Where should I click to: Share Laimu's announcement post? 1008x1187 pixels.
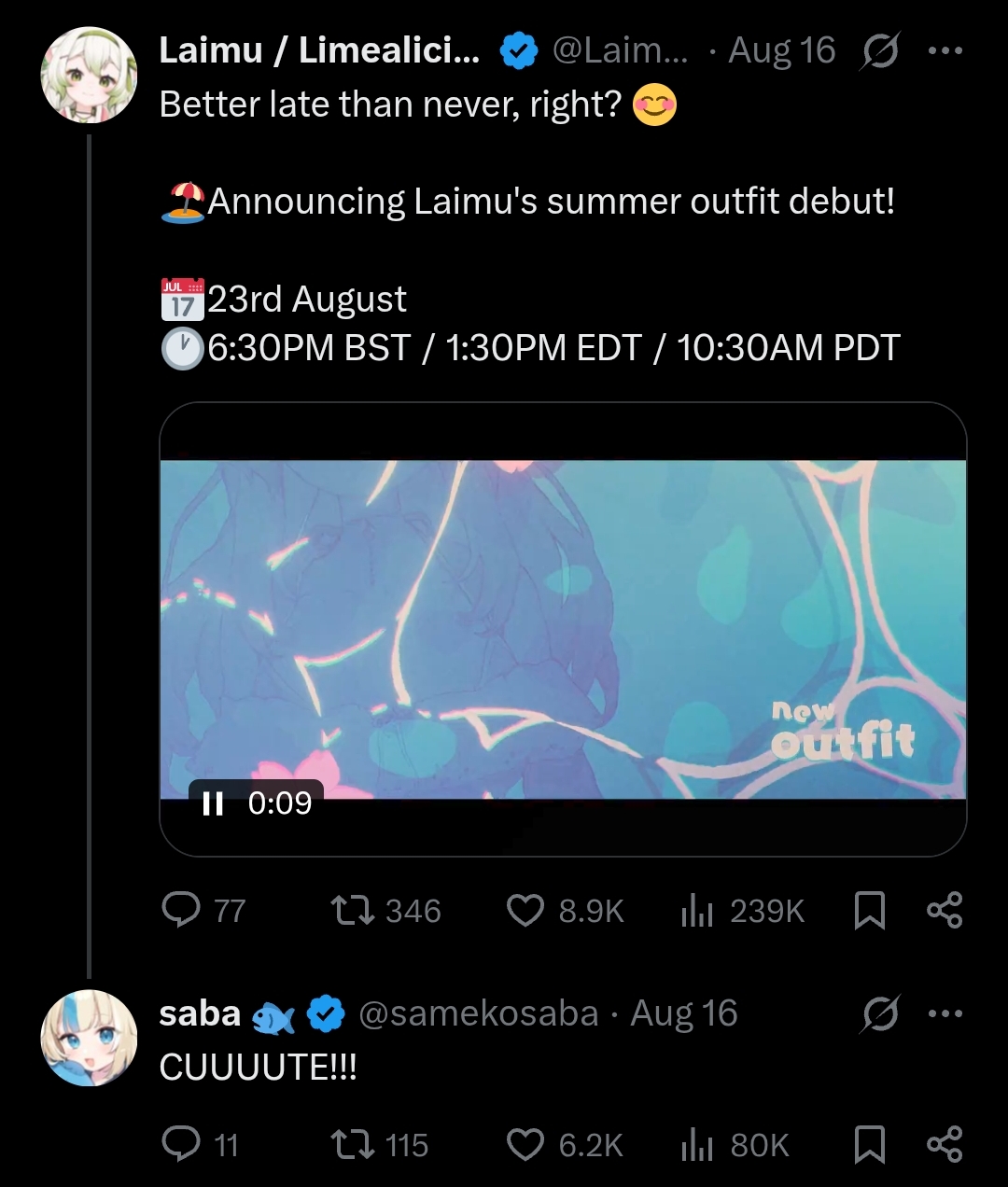[945, 910]
